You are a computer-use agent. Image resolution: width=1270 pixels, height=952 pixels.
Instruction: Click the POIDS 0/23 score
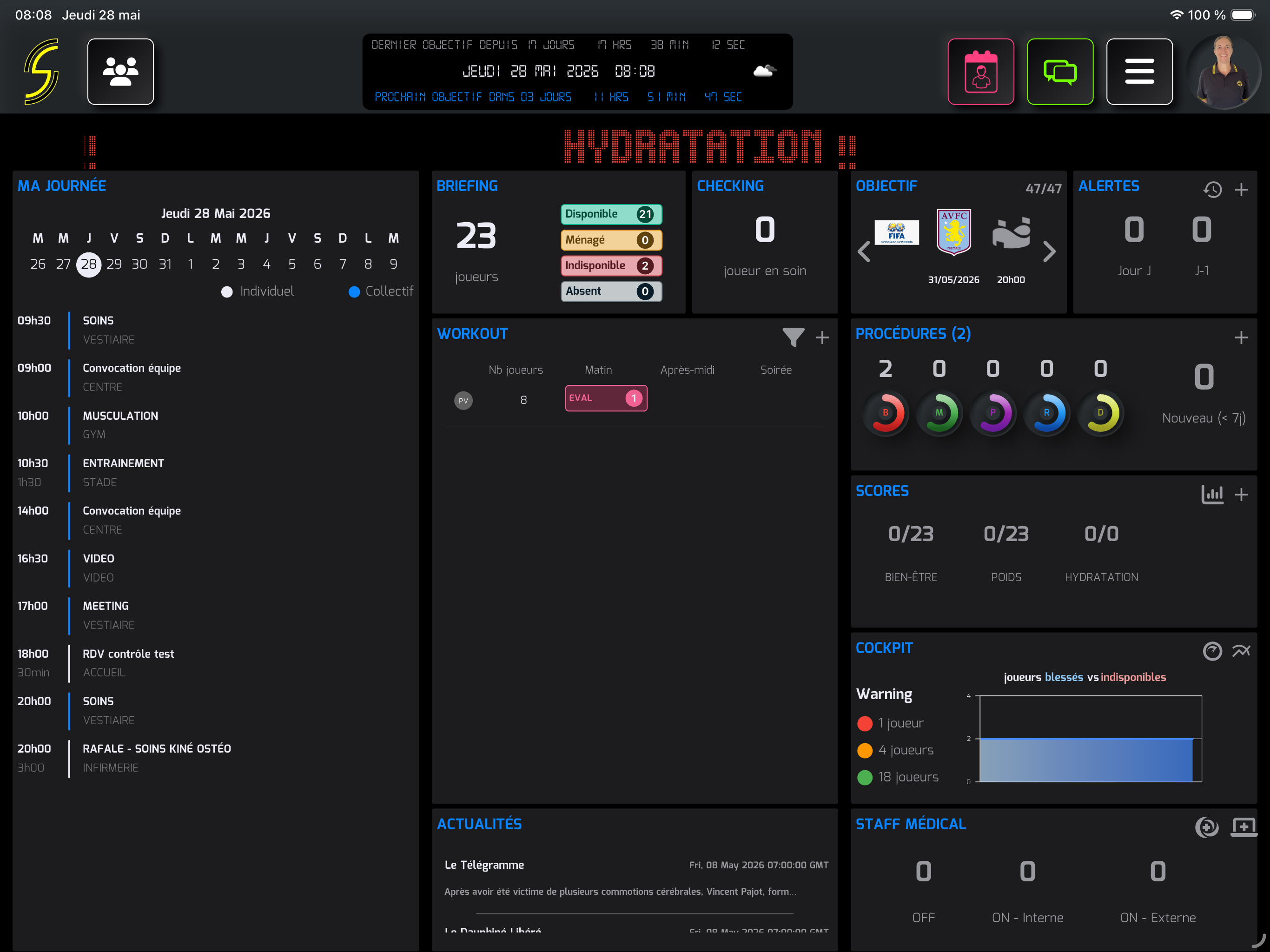click(x=1006, y=554)
